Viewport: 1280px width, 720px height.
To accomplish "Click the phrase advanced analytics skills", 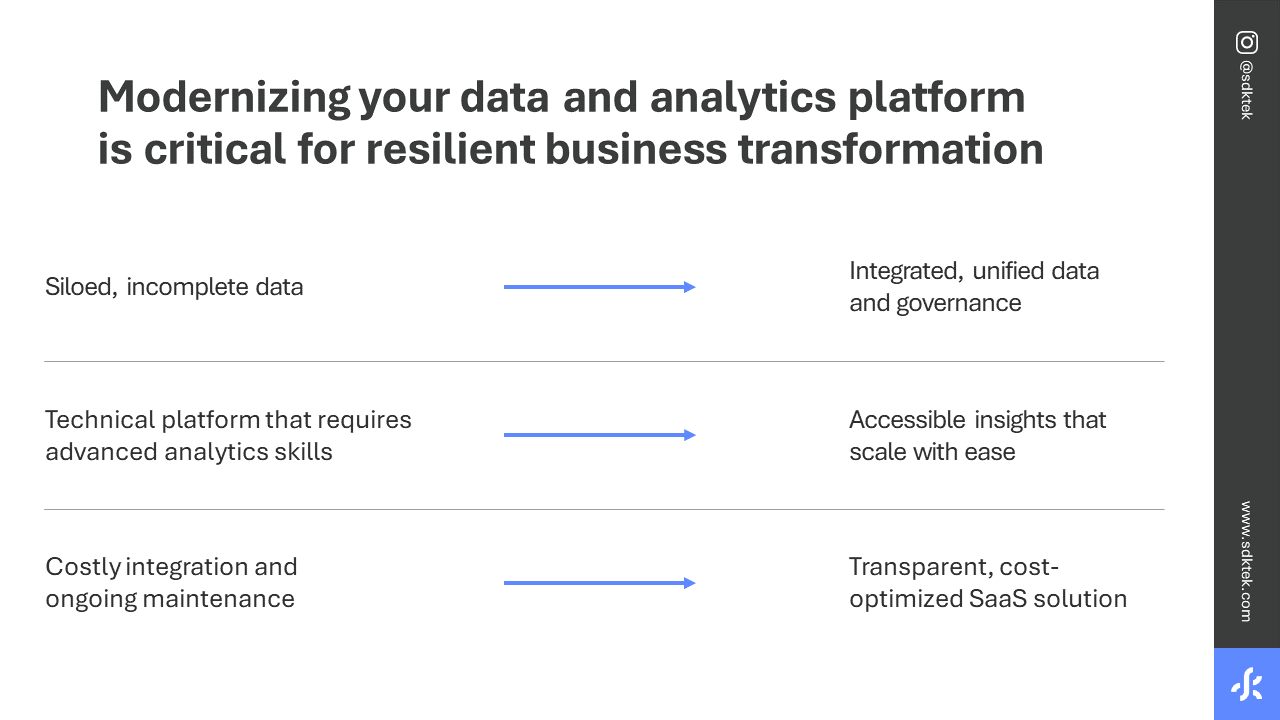I will pyautogui.click(x=189, y=451).
